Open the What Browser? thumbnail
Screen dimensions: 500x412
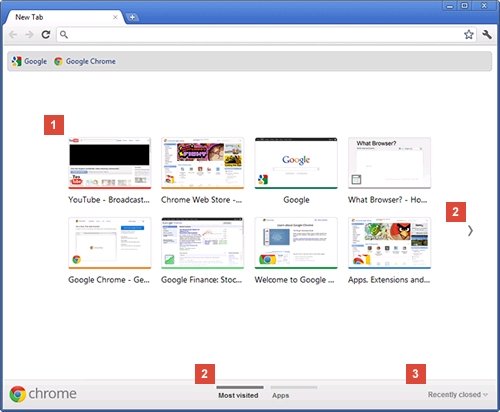tap(389, 163)
